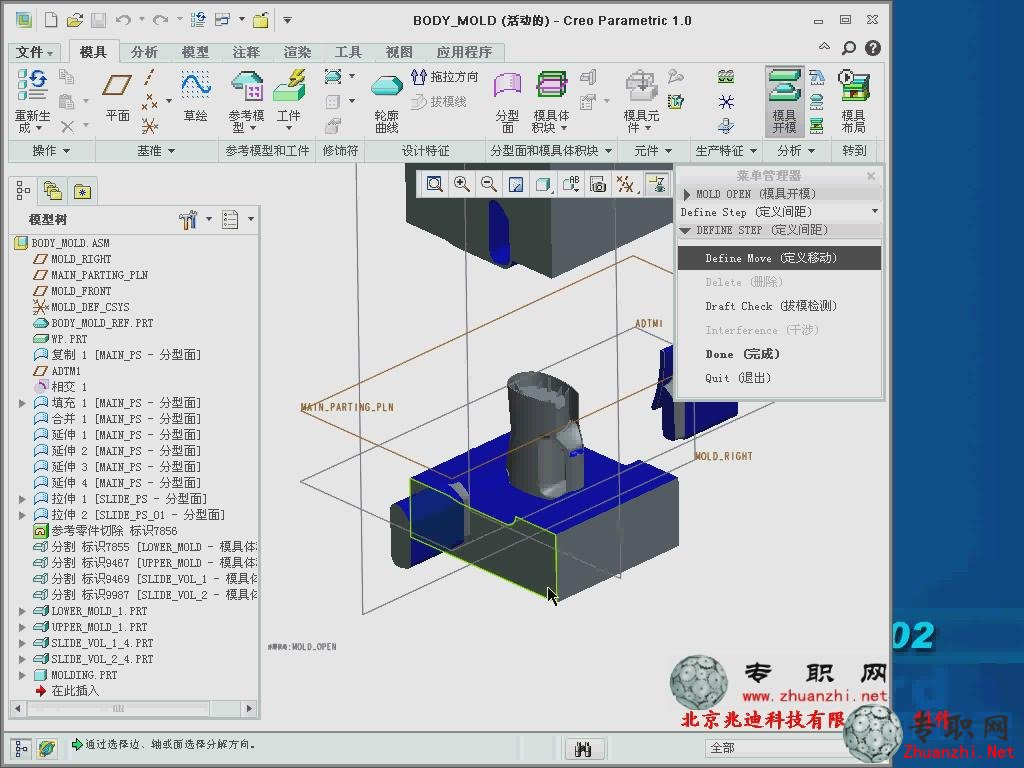Screen dimensions: 1024x768
Task: Select Define Move (定义移动) in menu manager
Action: pyautogui.click(x=779, y=258)
